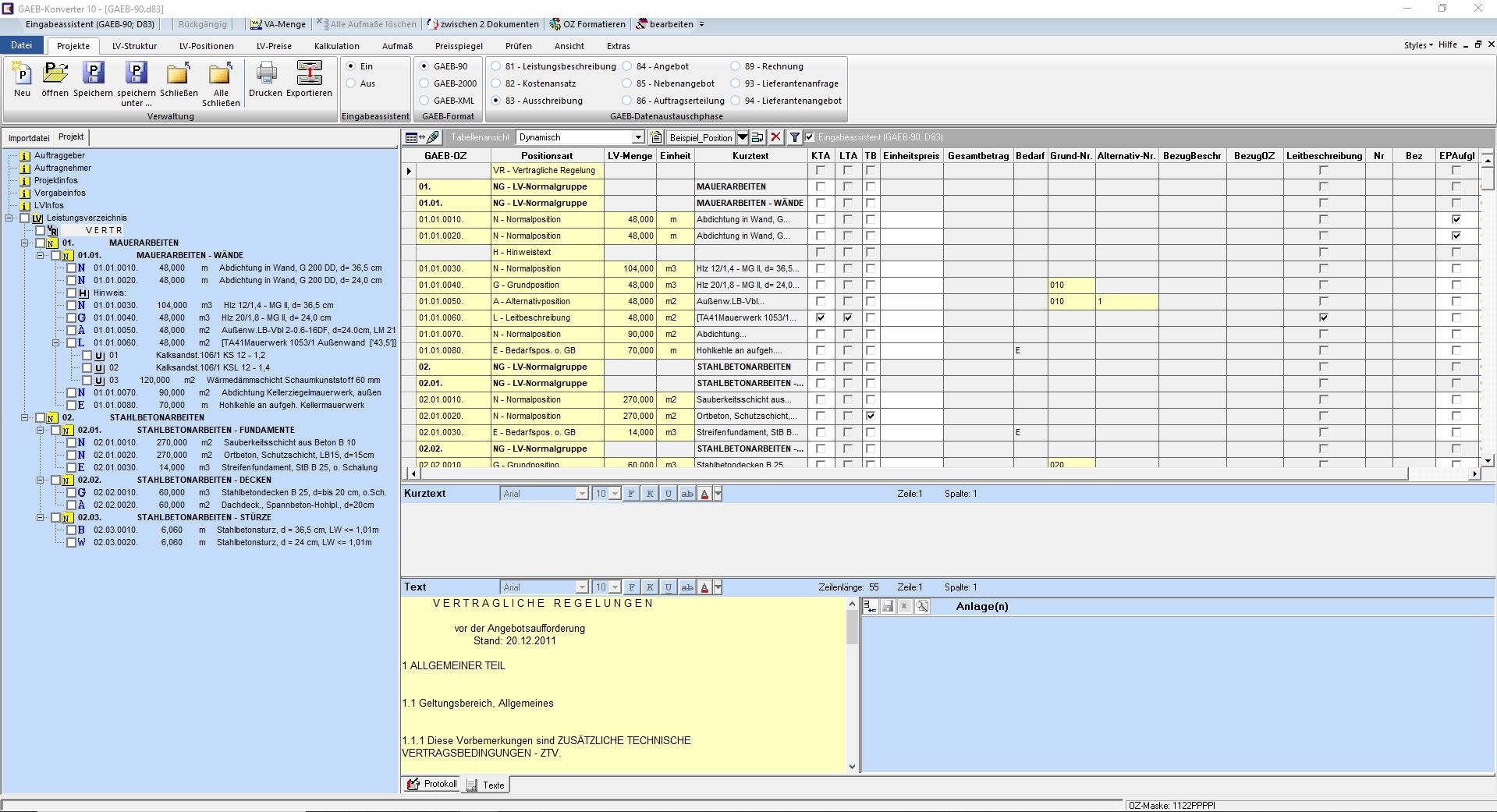Viewport: 1497px width, 812px height.
Task: Click the Neu project icon
Action: pyautogui.click(x=22, y=74)
